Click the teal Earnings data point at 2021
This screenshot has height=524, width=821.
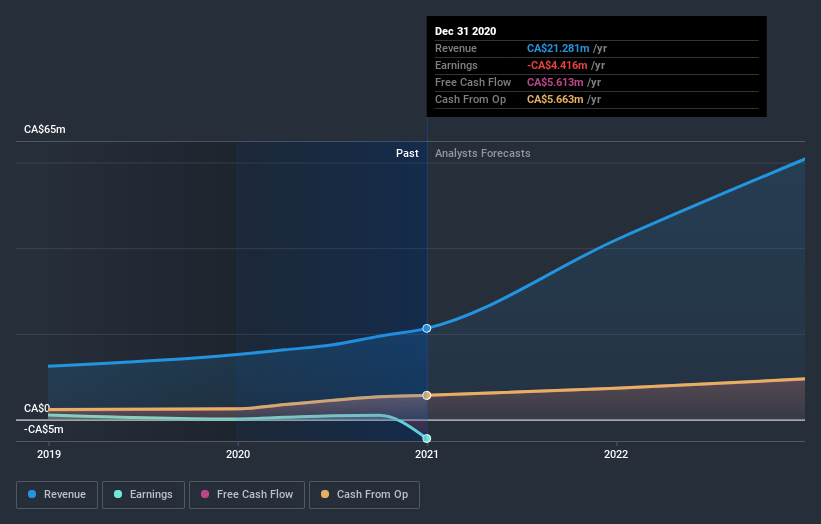click(x=427, y=438)
